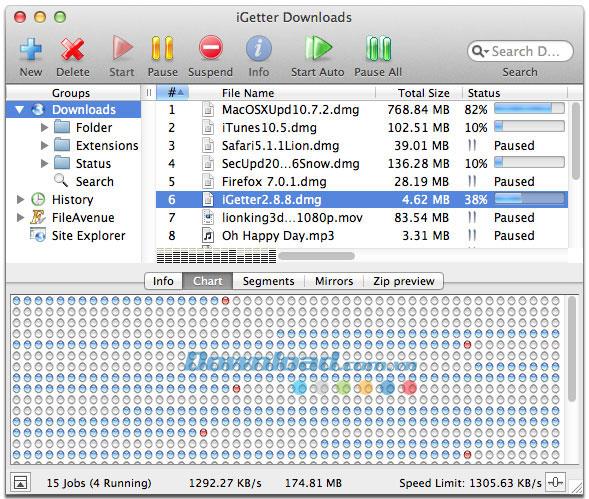
Task: Select the SecUpd20...6Snow.dmg download
Action: (x=362, y=163)
